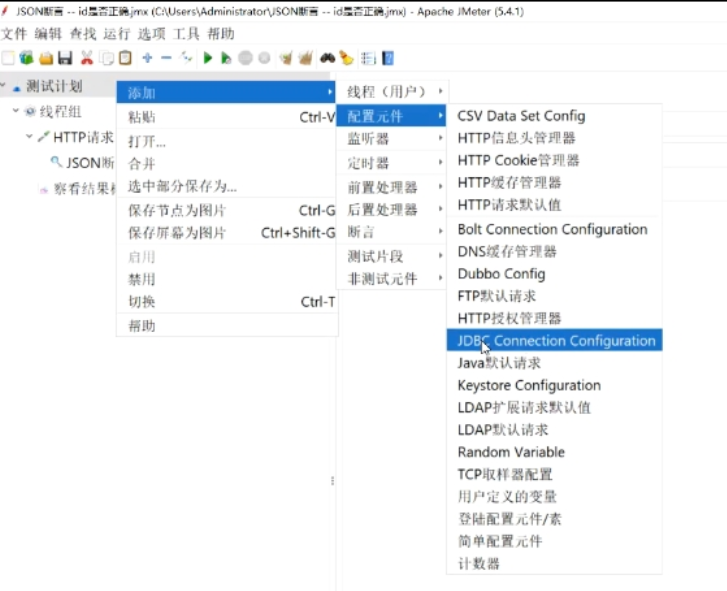Click the Stop test icon
727x591 pixels.
pyautogui.click(x=245, y=58)
